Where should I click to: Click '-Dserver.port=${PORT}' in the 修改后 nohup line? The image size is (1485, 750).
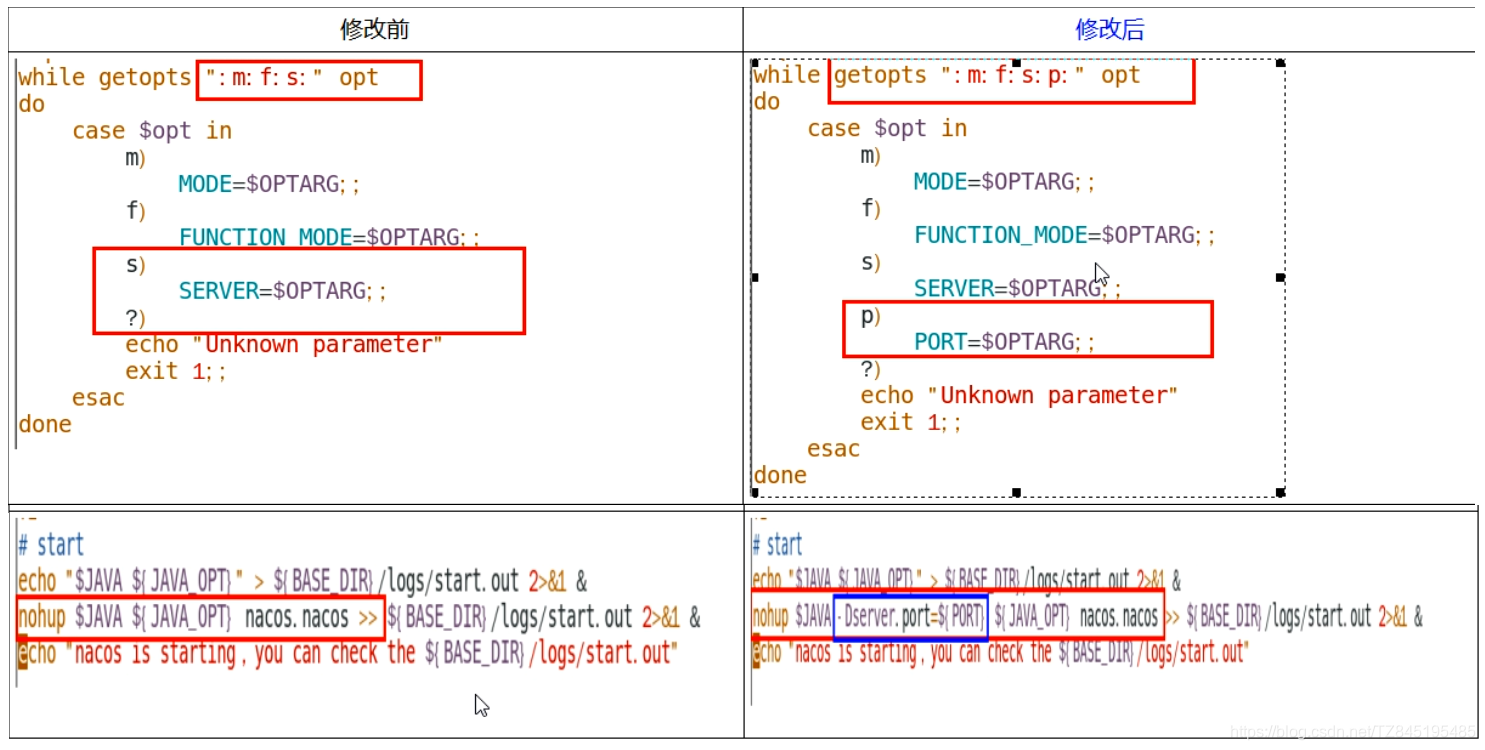(x=910, y=617)
